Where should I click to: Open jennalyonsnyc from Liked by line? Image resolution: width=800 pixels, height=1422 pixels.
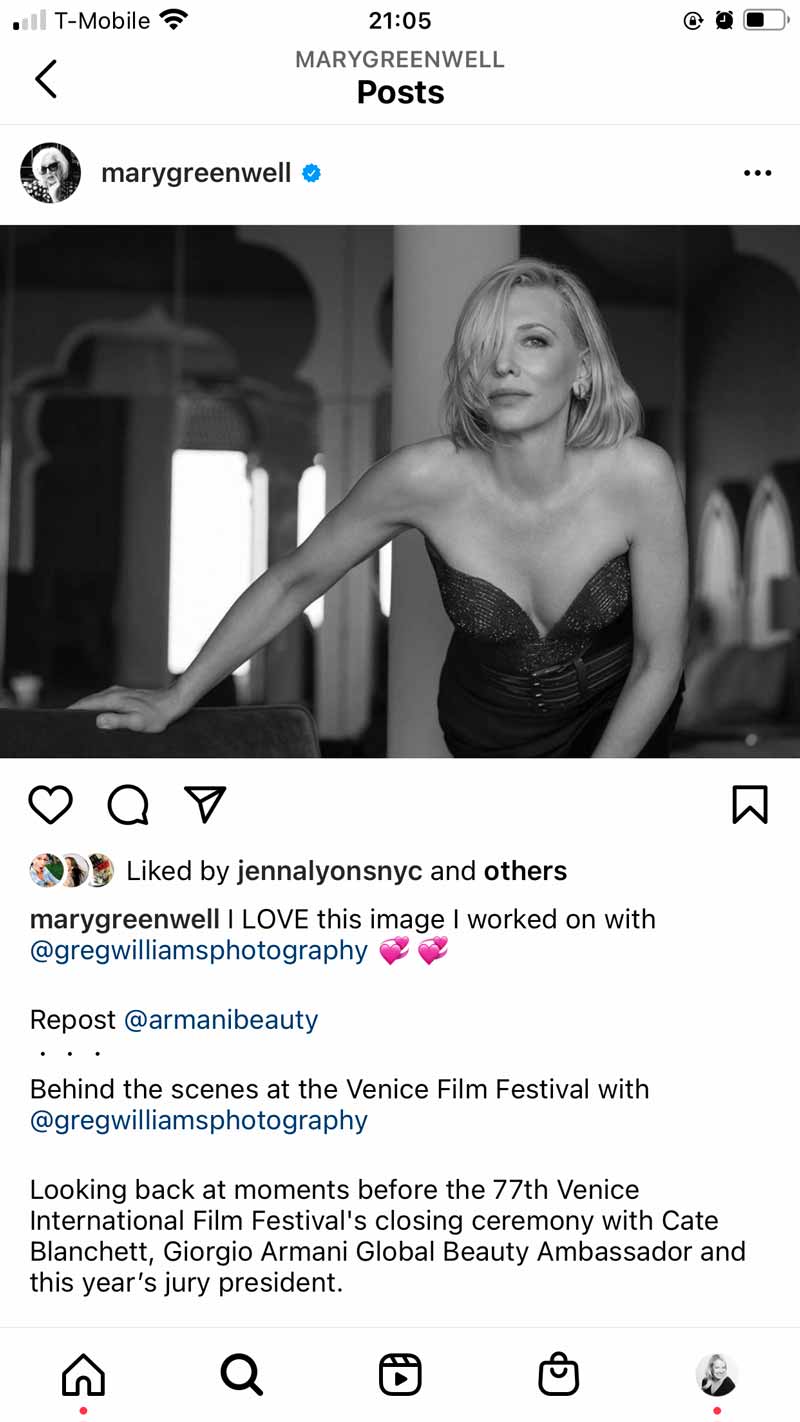pos(329,871)
